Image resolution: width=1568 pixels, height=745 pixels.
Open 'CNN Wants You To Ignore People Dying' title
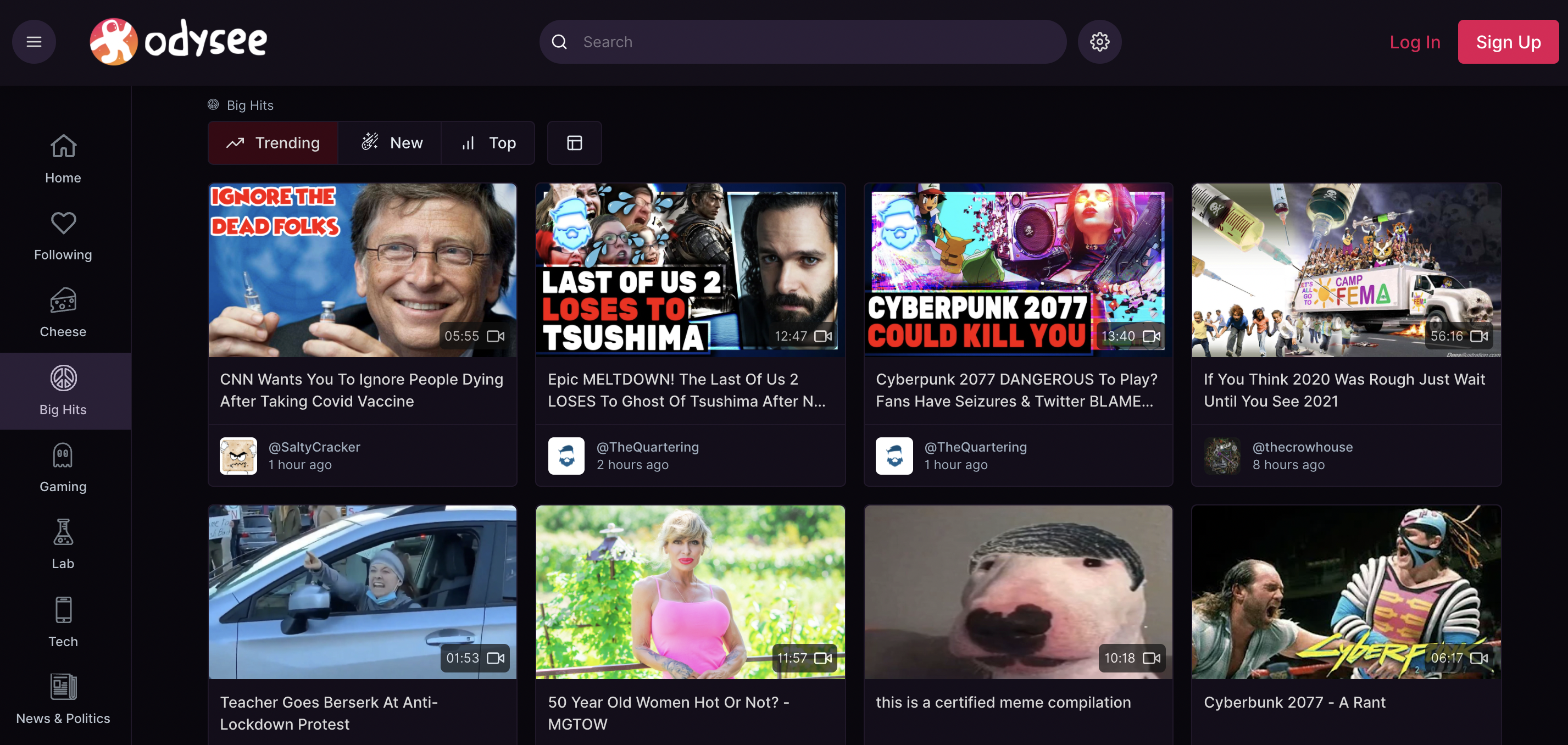pos(362,390)
